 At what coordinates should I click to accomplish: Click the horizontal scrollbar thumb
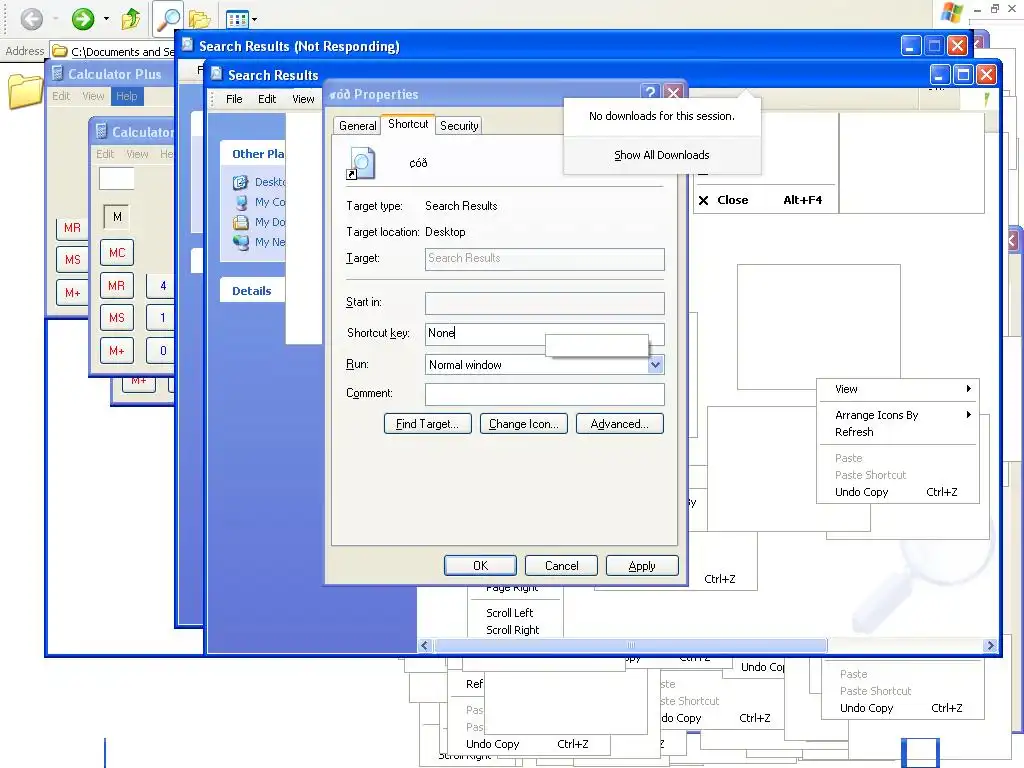click(631, 645)
